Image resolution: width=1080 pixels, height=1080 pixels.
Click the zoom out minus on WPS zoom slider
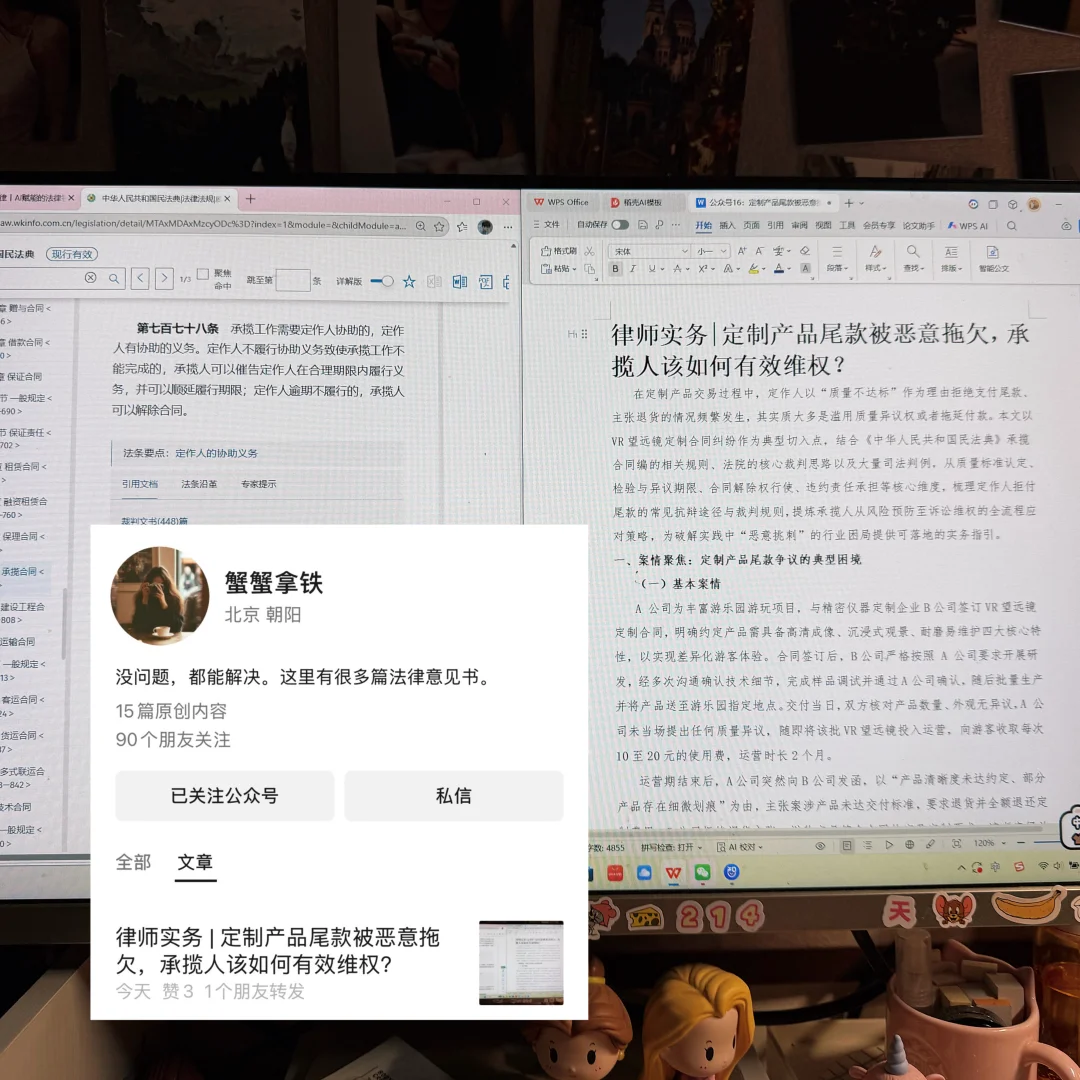tap(1021, 842)
